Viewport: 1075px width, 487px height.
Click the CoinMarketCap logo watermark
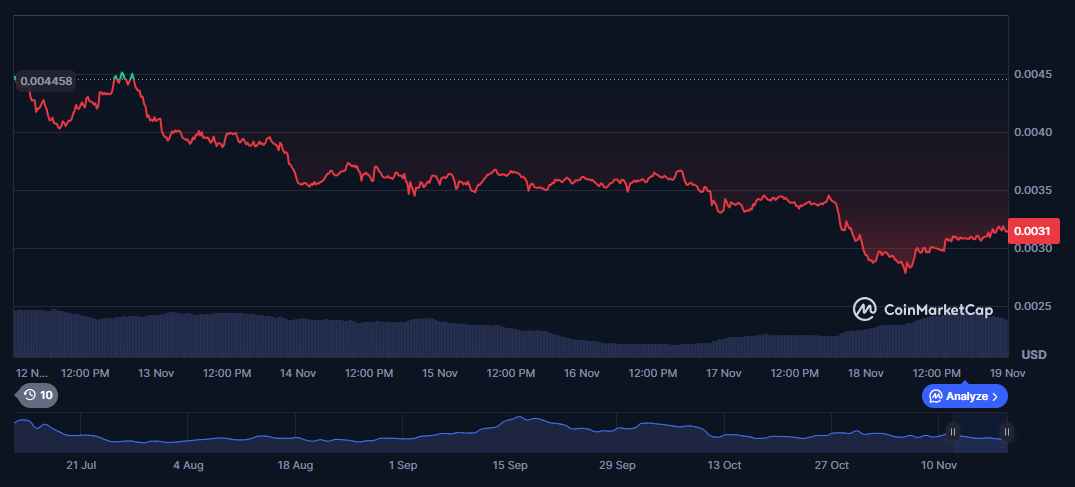[923, 309]
